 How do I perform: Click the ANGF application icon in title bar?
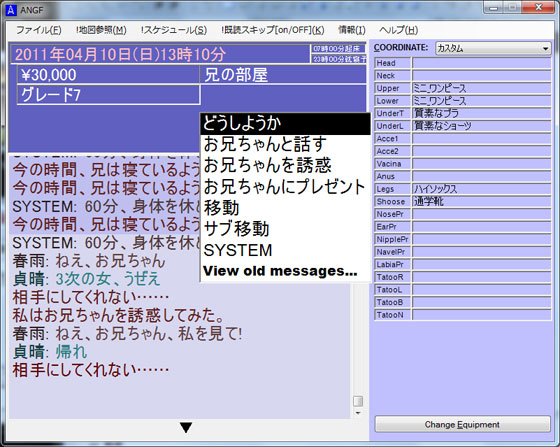click(11, 10)
